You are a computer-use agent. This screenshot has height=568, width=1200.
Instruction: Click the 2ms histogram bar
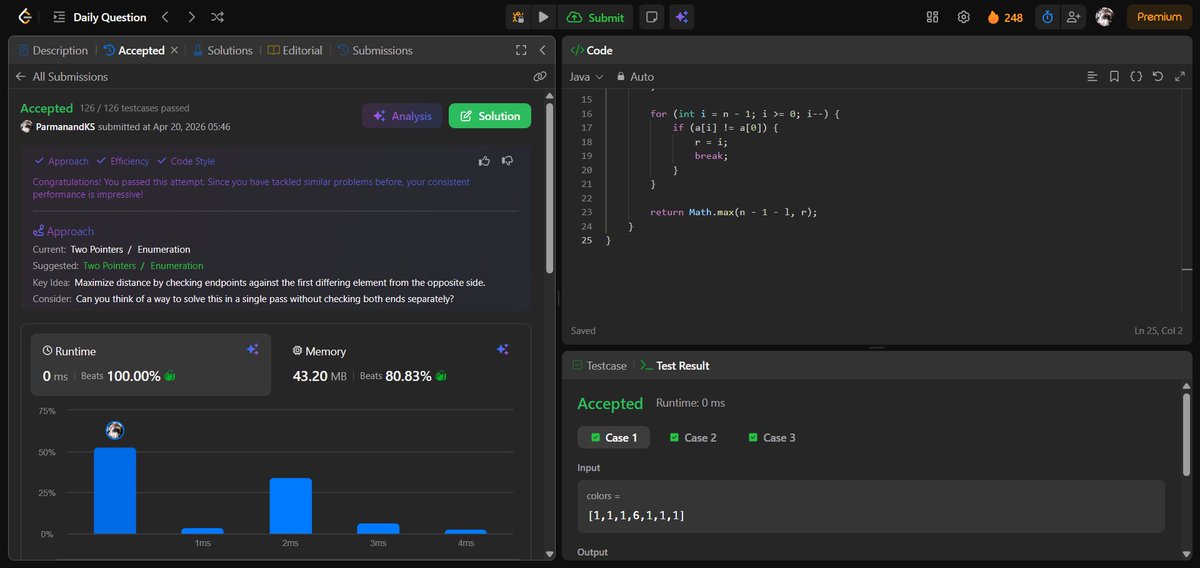click(x=290, y=506)
